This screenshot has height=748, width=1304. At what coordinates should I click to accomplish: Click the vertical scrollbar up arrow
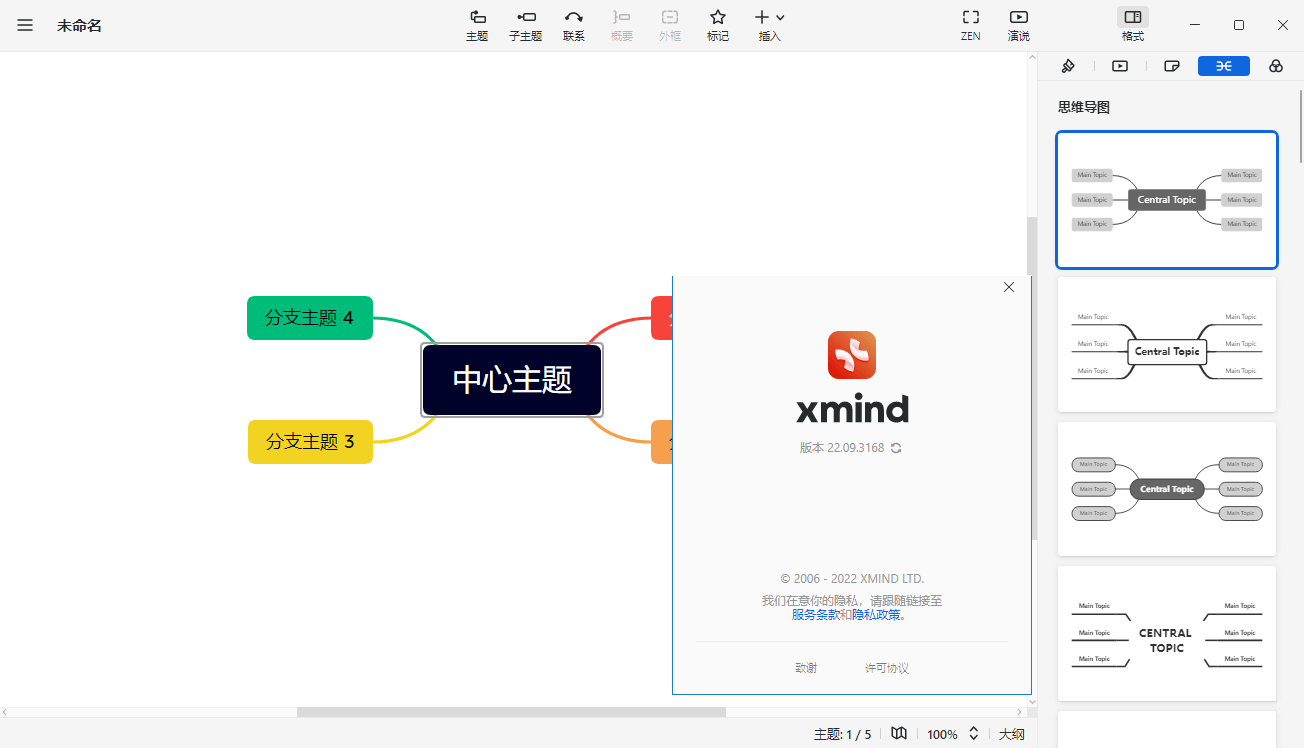[x=1032, y=58]
